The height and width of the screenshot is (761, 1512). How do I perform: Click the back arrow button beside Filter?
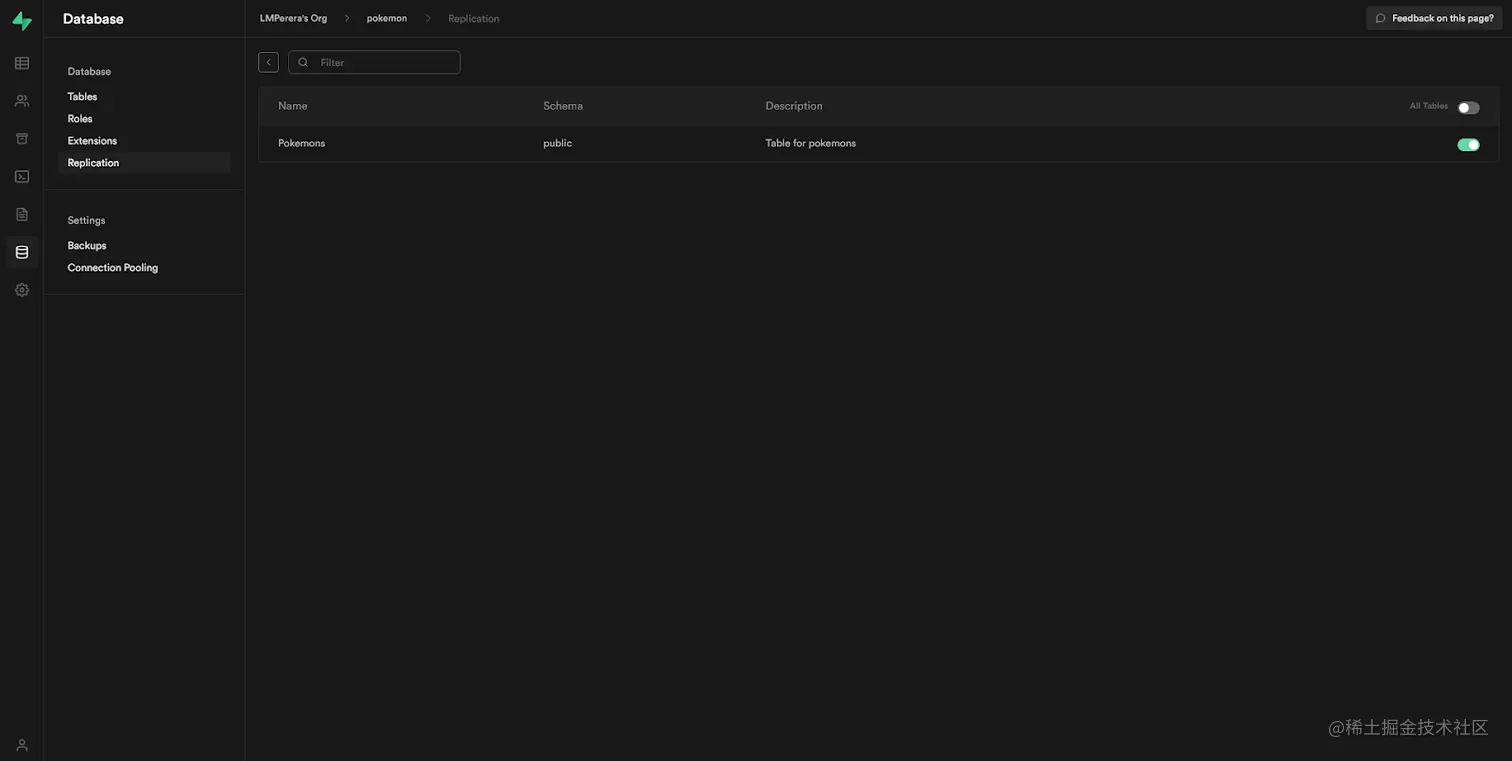pyautogui.click(x=268, y=62)
